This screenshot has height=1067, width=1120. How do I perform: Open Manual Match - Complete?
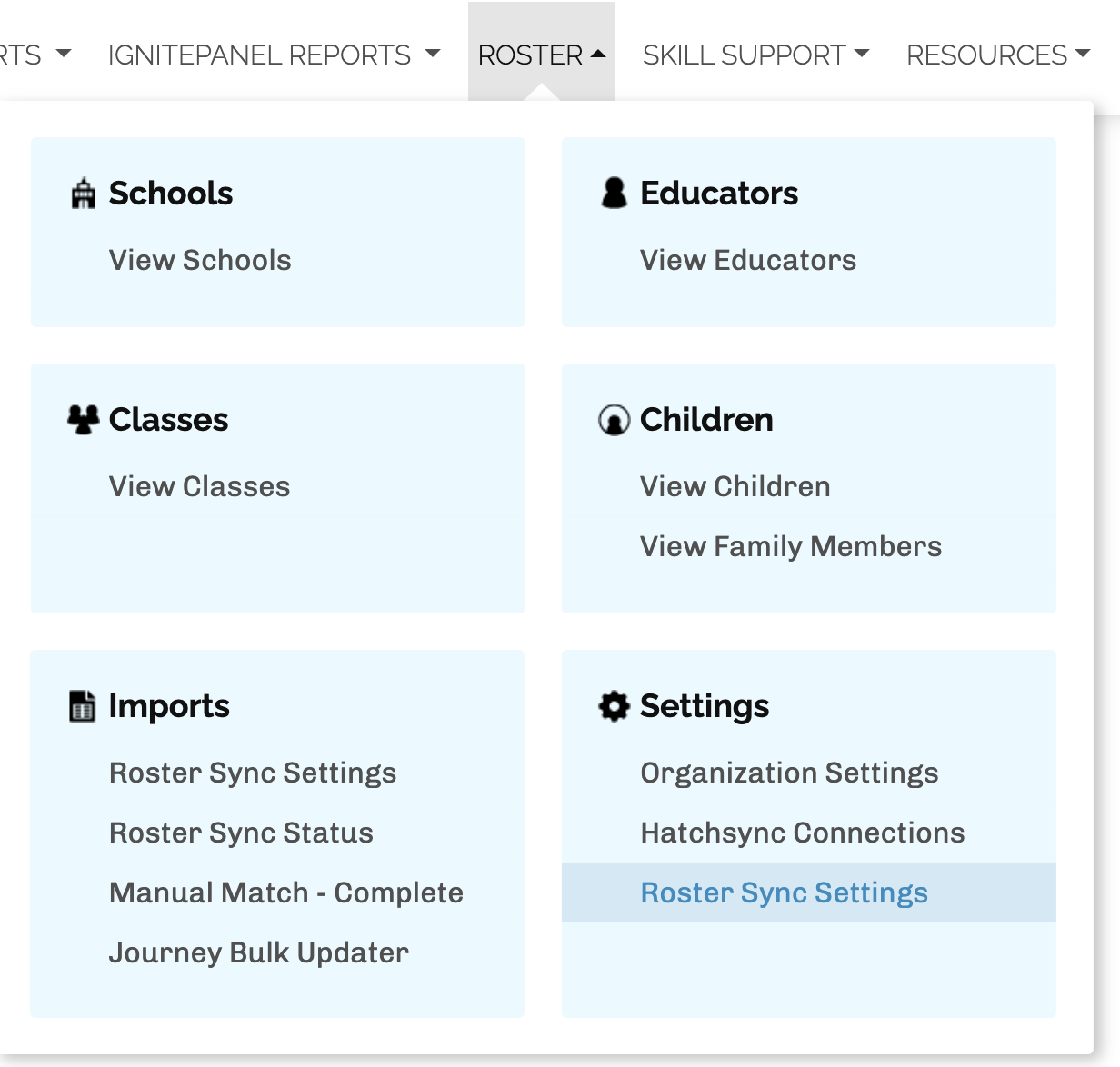coord(286,892)
